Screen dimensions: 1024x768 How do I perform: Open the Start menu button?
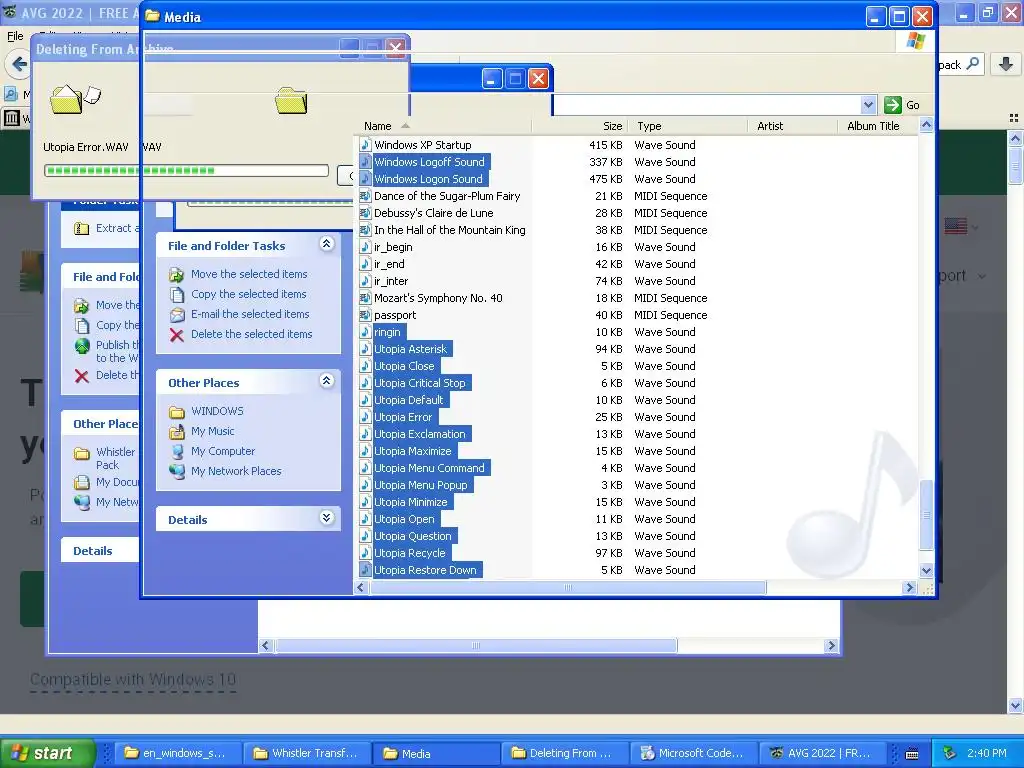tap(47, 753)
